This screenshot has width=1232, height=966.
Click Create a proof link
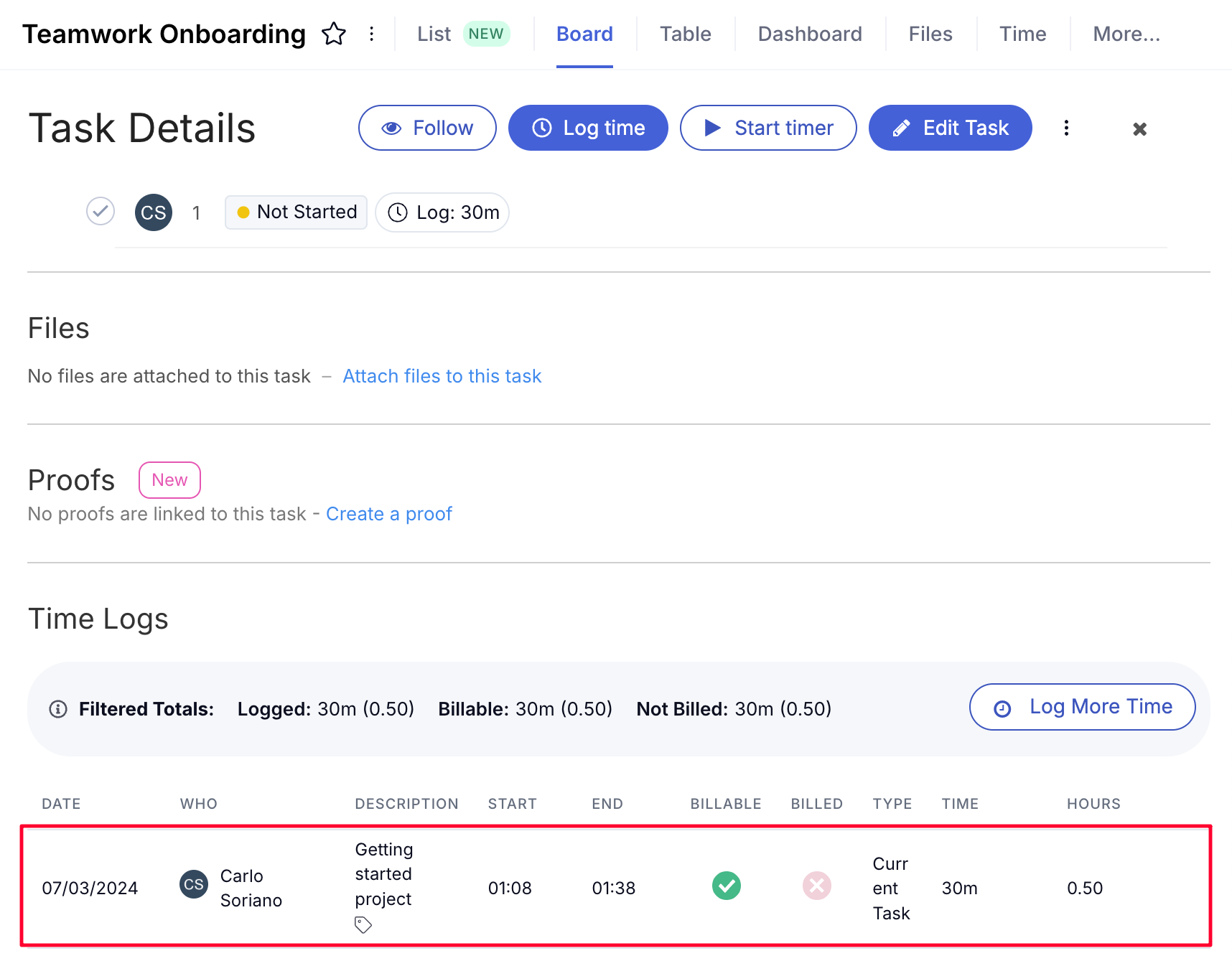coord(389,514)
